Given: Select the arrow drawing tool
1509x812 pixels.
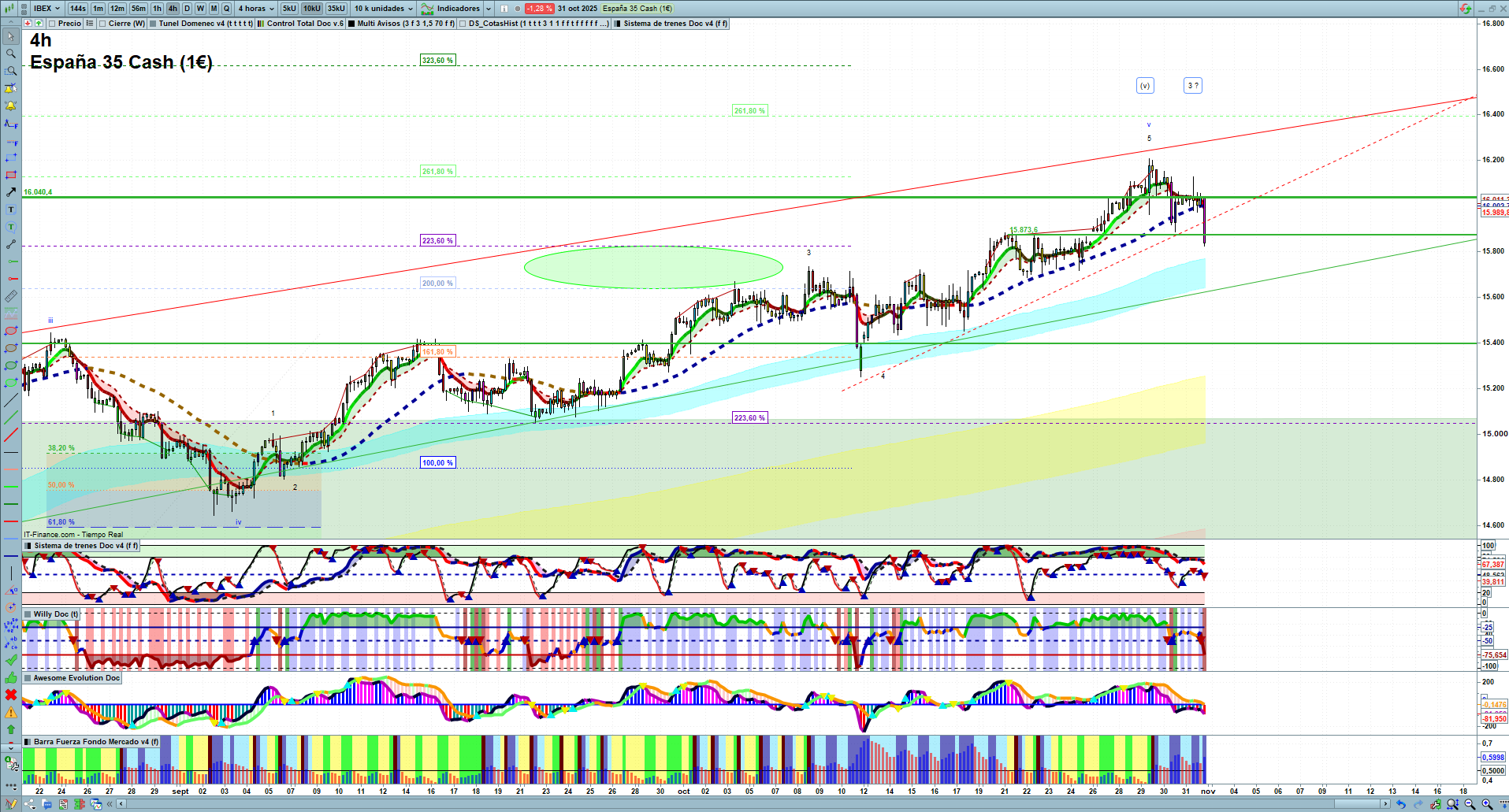Looking at the screenshot, I should click(11, 192).
